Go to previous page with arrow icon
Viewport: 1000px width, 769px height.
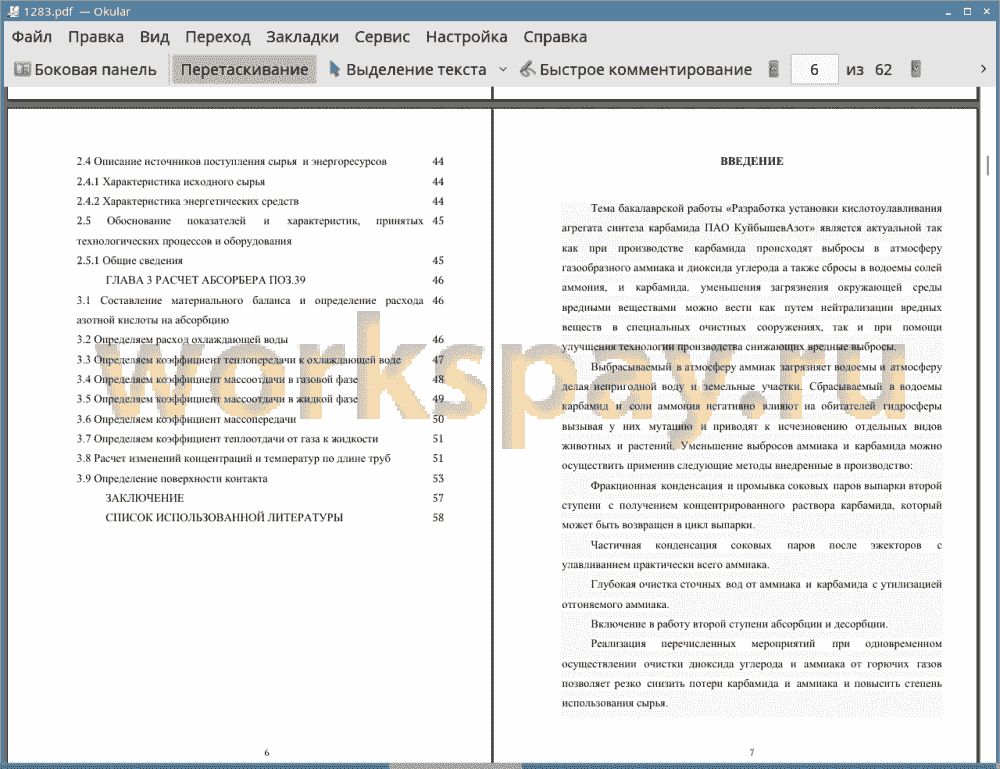(x=774, y=69)
